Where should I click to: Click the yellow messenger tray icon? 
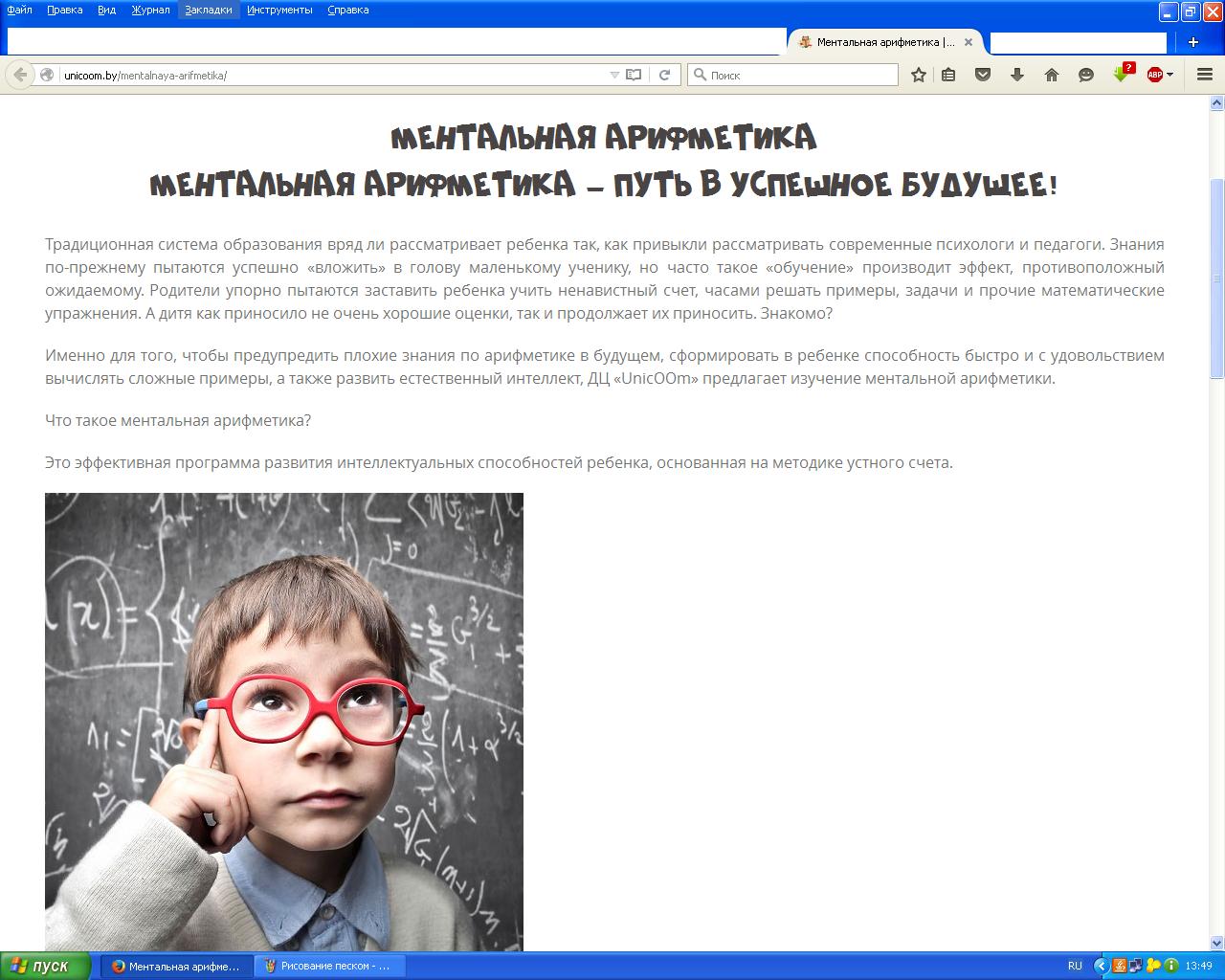1153,966
